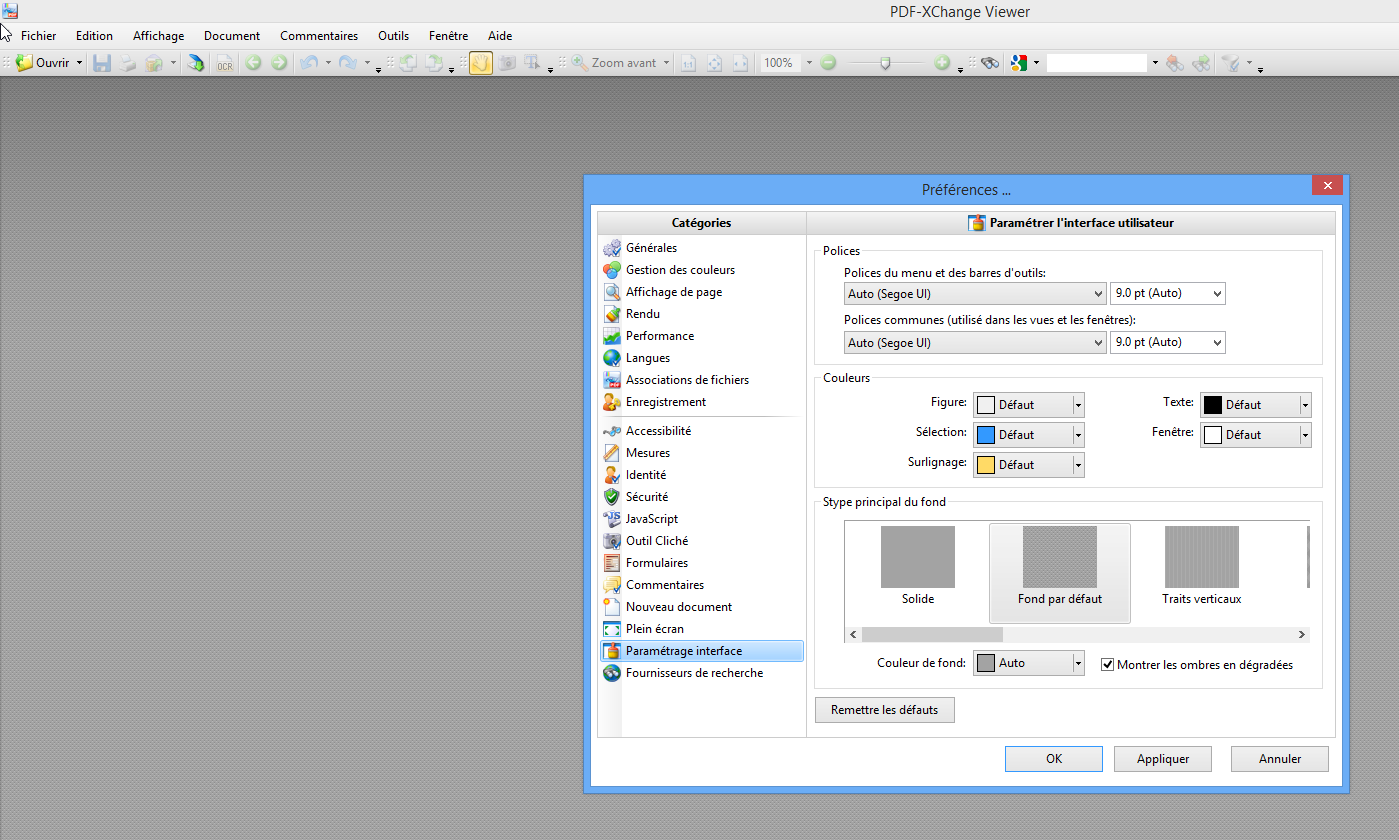Open Polices communes font size dropdown
The width and height of the screenshot is (1399, 840).
(1168, 342)
